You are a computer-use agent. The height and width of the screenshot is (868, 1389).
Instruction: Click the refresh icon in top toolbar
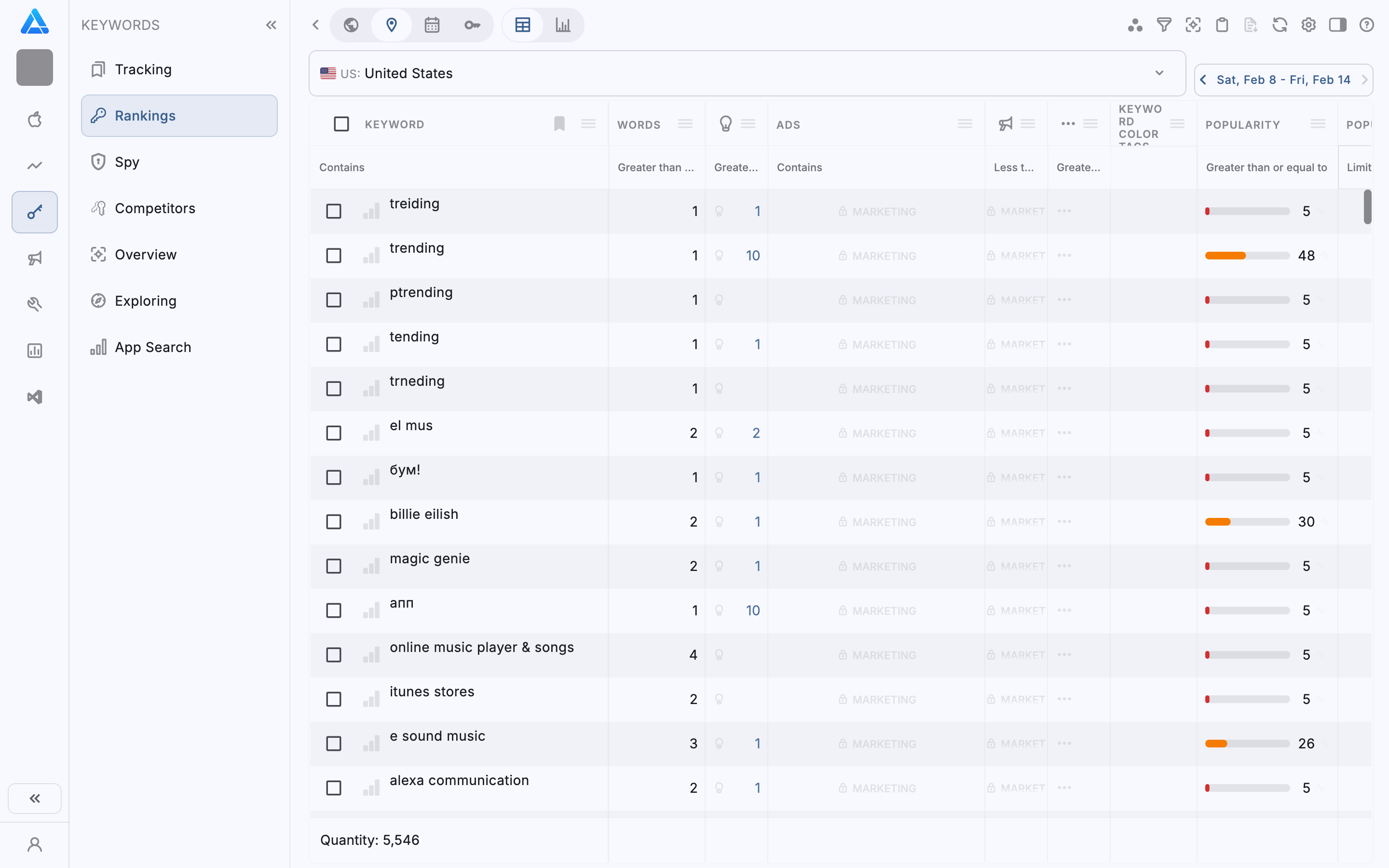click(x=1280, y=25)
